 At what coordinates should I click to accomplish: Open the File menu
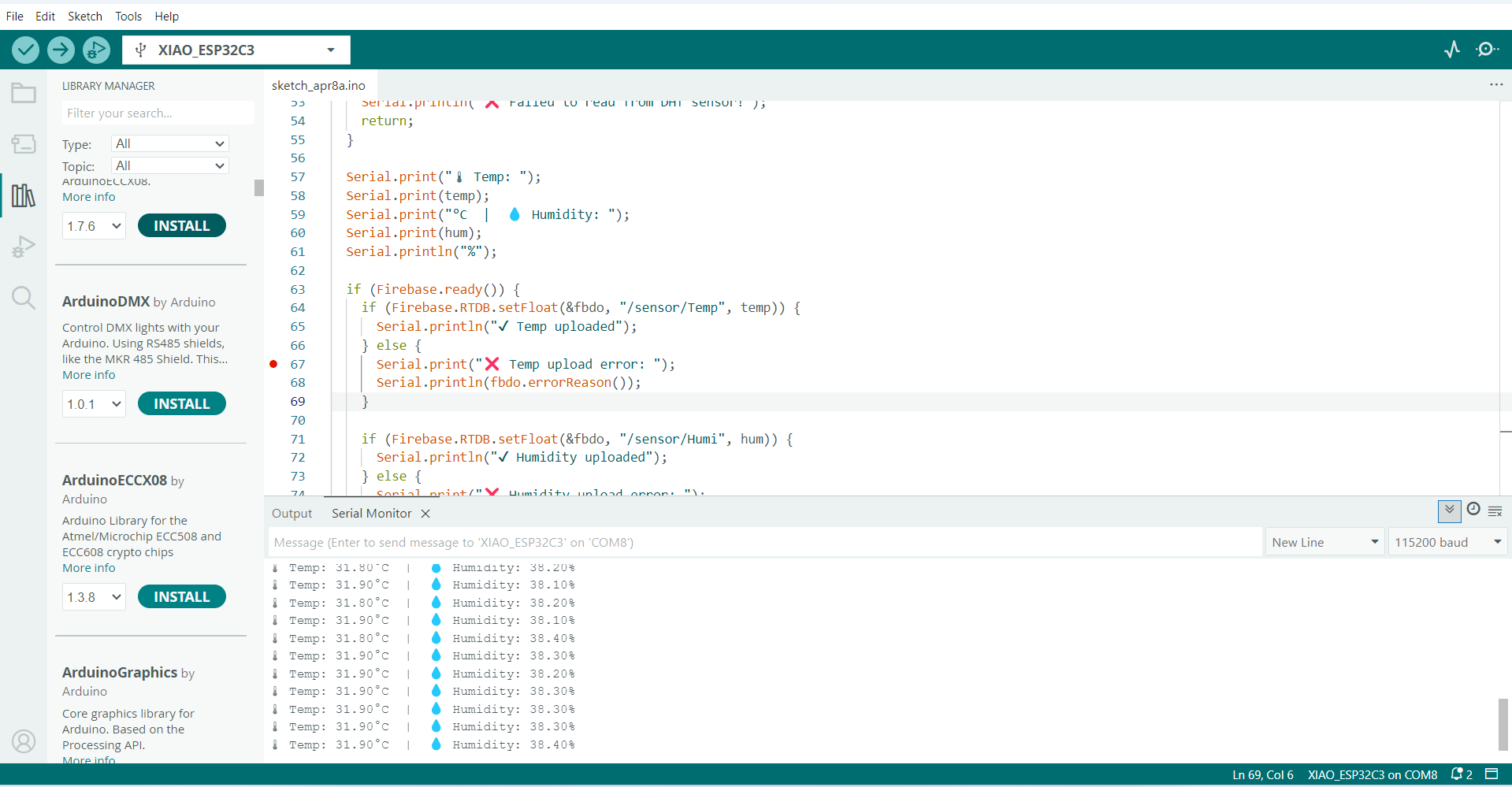15,16
